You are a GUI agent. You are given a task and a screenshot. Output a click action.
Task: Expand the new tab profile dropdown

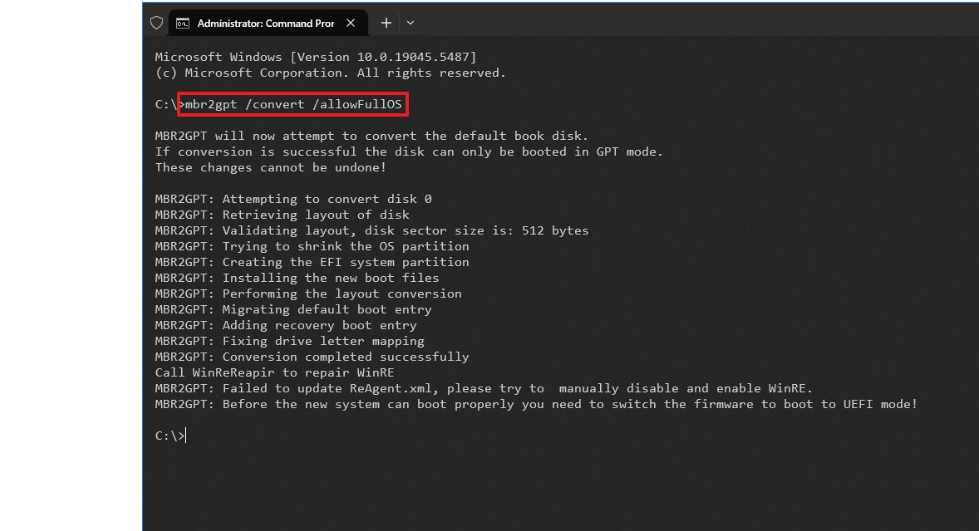tap(410, 22)
